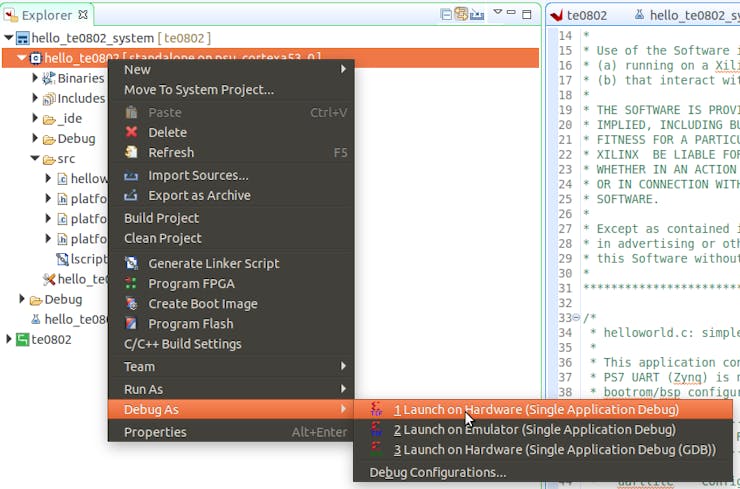Click the Import icon in the Explorer toolbar
Viewport: 740px width, 489px height.
pos(477,15)
